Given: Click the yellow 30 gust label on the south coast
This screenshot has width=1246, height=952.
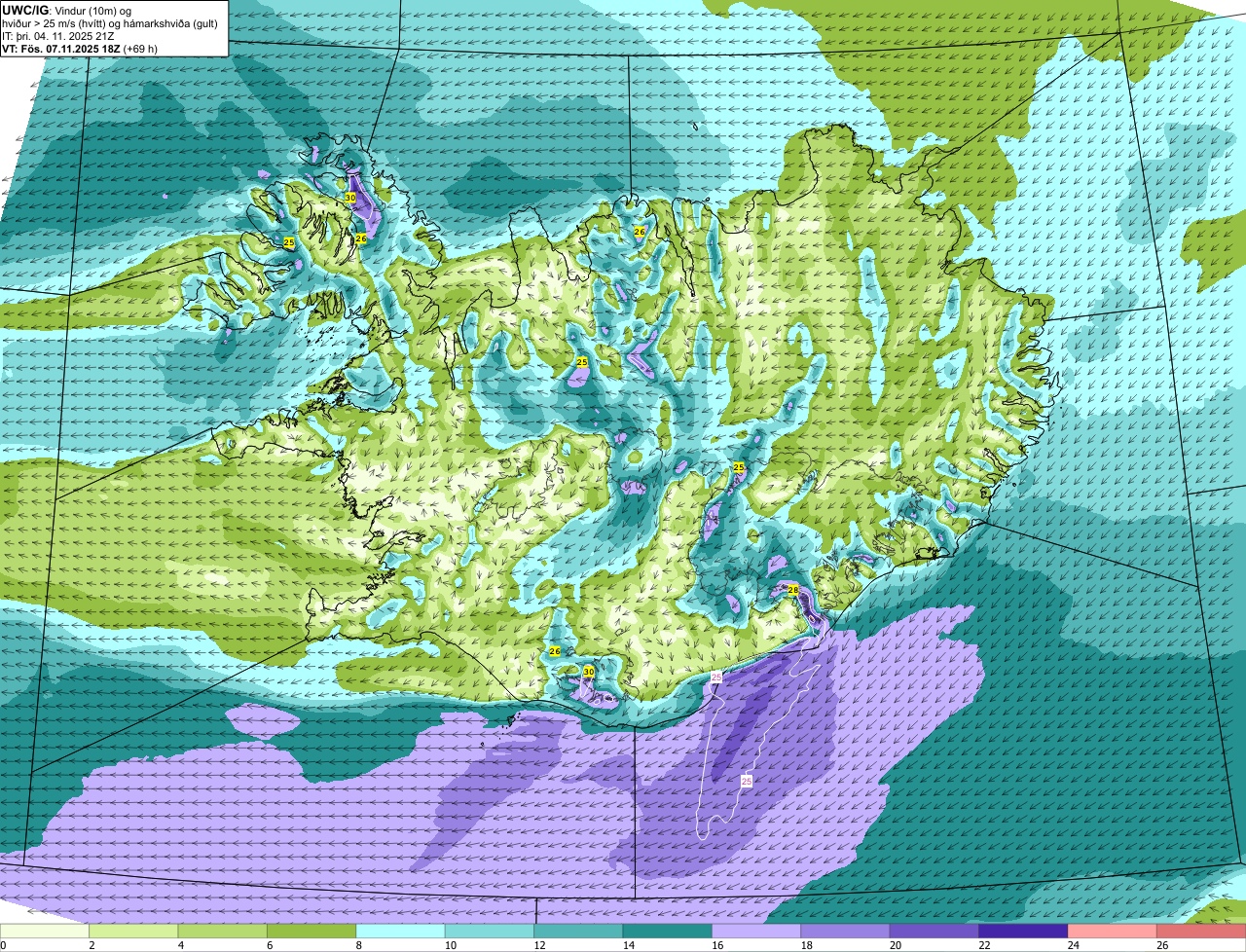Looking at the screenshot, I should point(588,672).
